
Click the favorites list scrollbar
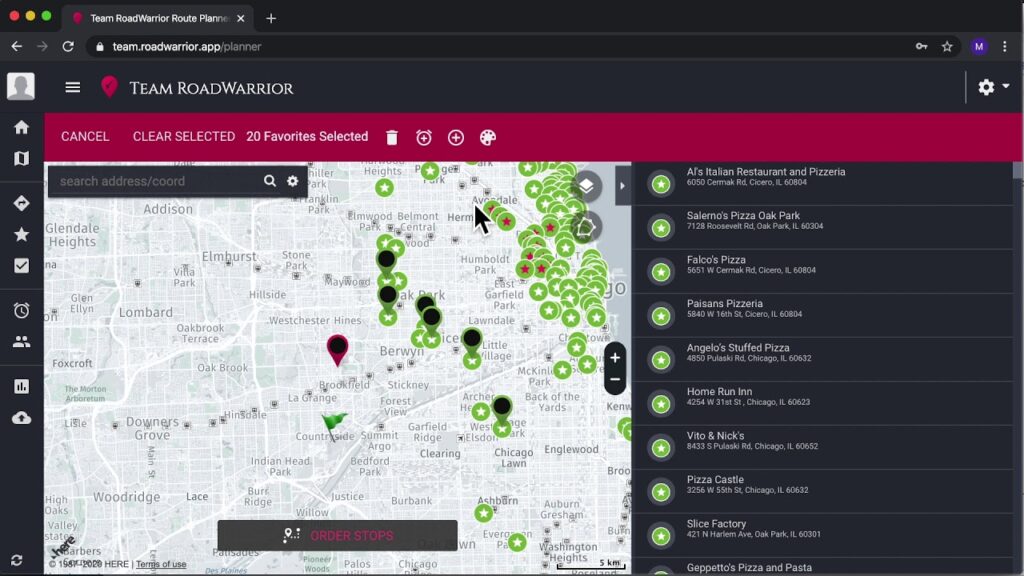(1018, 171)
